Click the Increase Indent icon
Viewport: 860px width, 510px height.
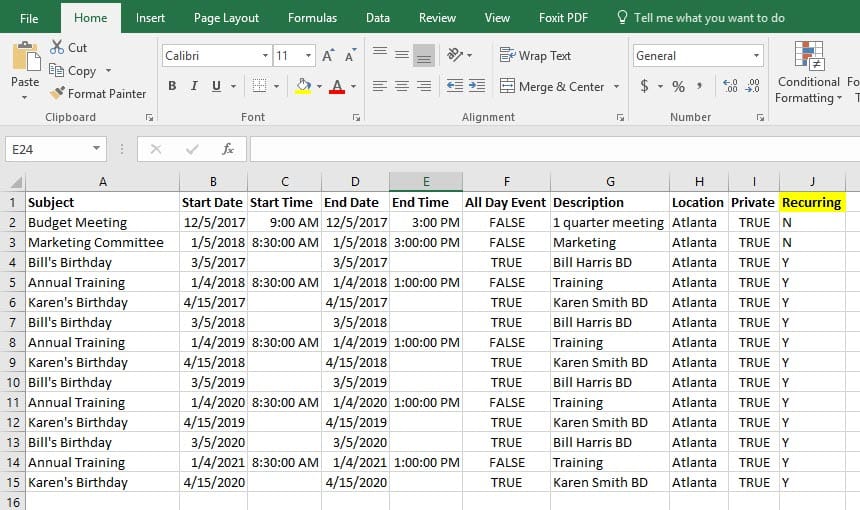point(480,87)
